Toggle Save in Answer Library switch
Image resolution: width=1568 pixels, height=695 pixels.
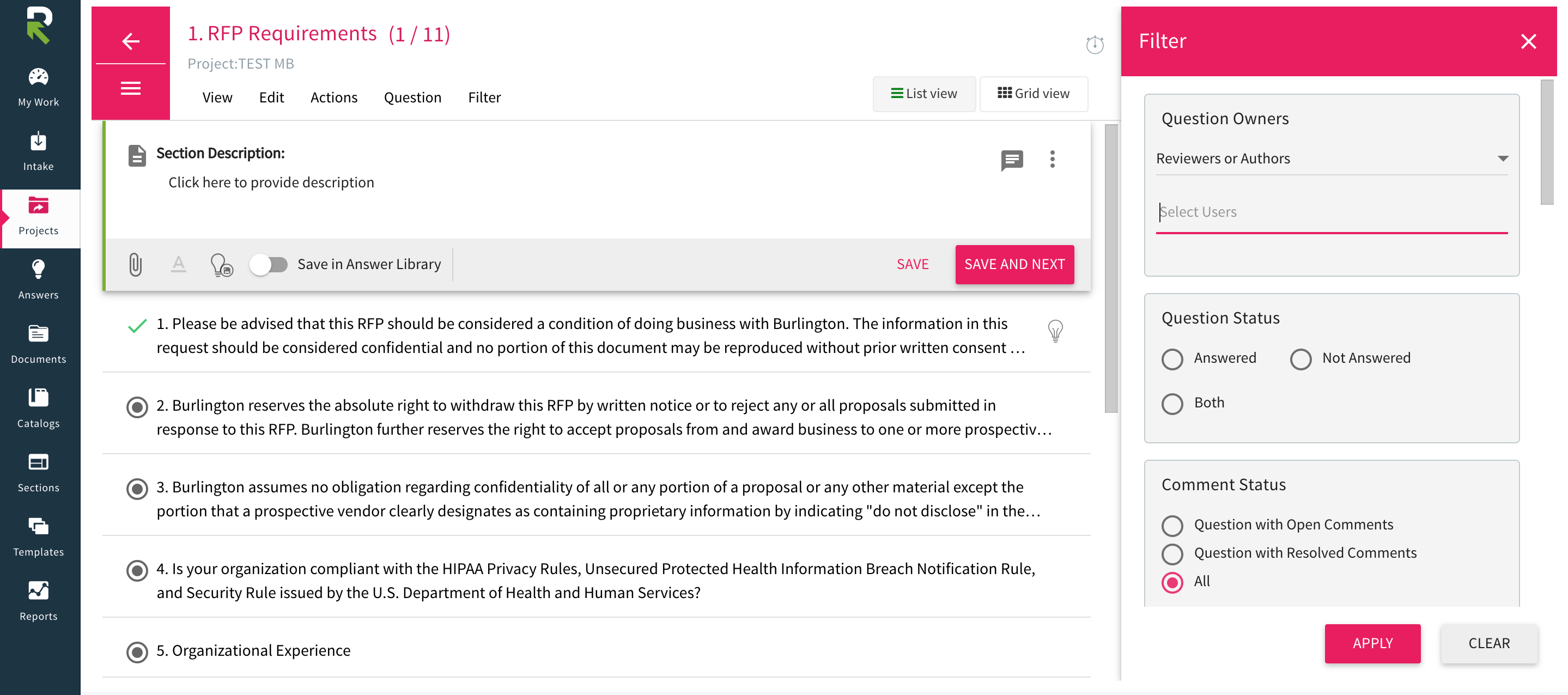coord(269,265)
